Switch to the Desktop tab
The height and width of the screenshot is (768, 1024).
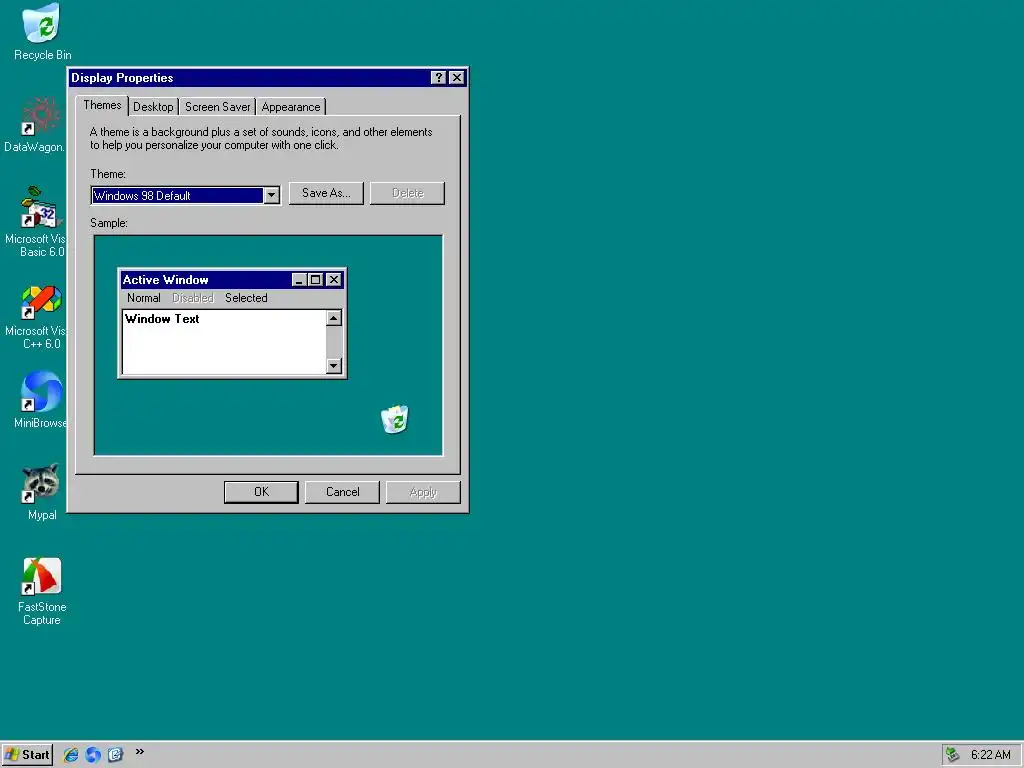coord(153,107)
